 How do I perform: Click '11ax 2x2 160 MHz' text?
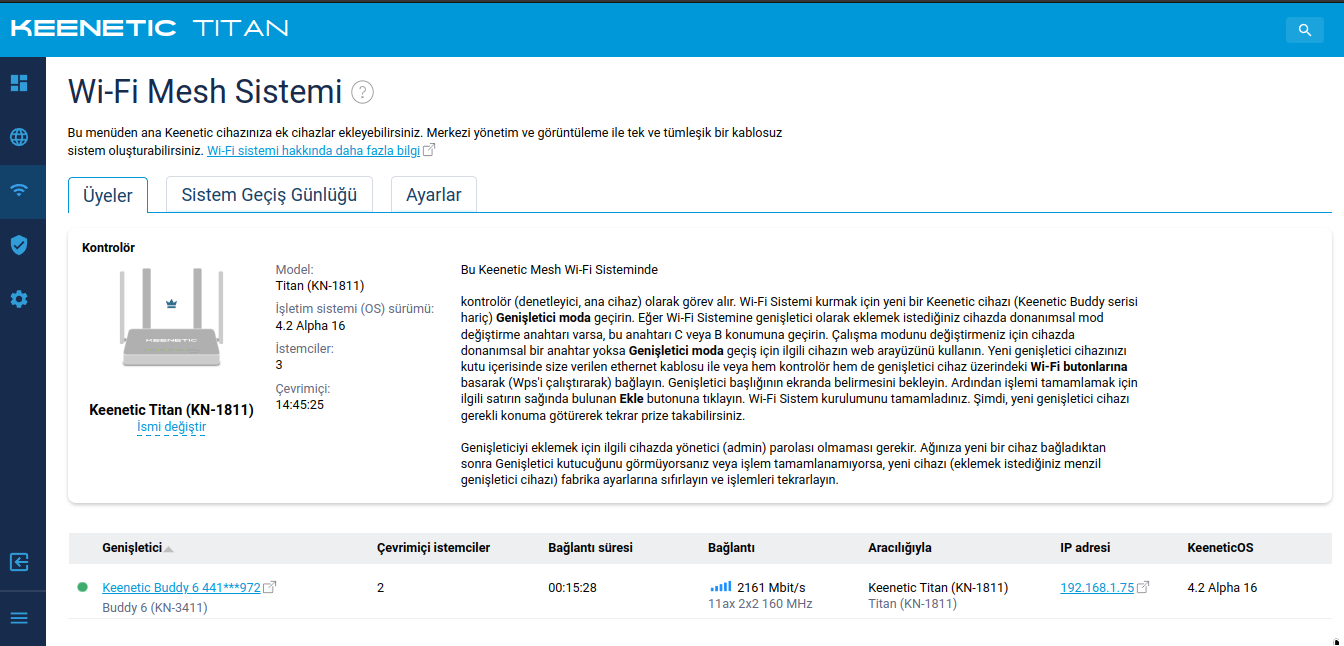(x=760, y=604)
